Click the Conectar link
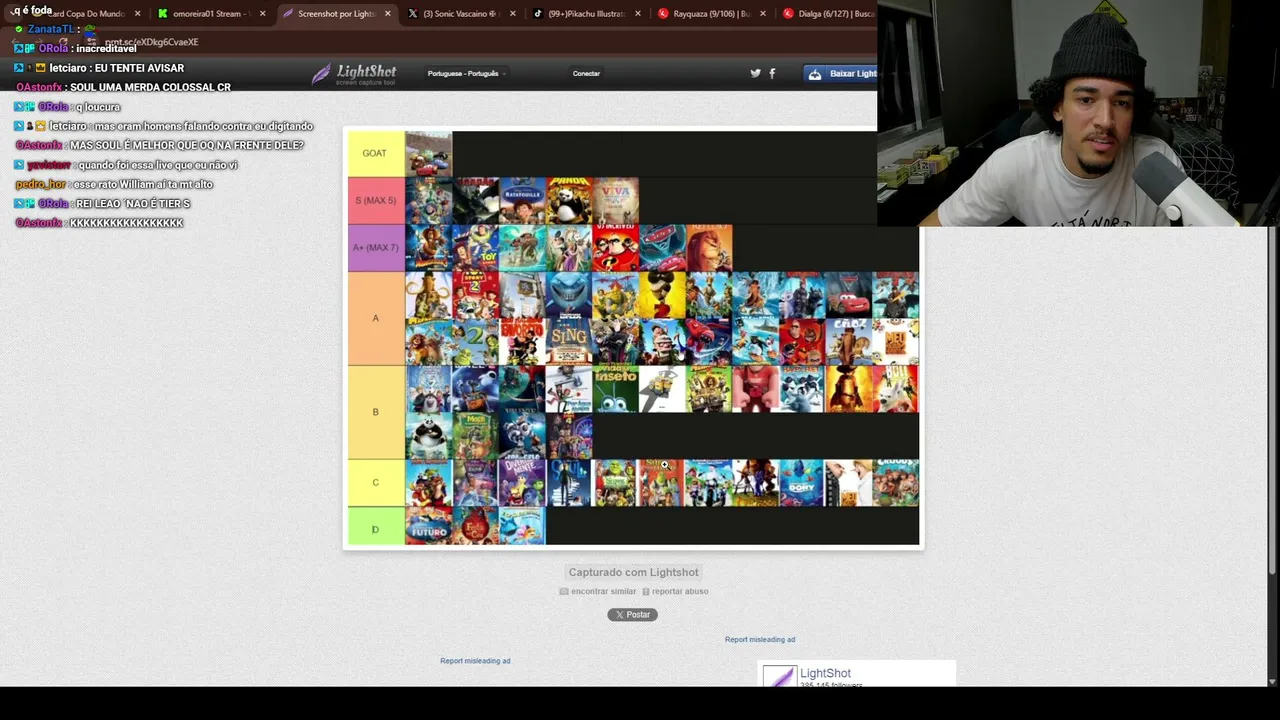Image resolution: width=1280 pixels, height=720 pixels. click(586, 74)
